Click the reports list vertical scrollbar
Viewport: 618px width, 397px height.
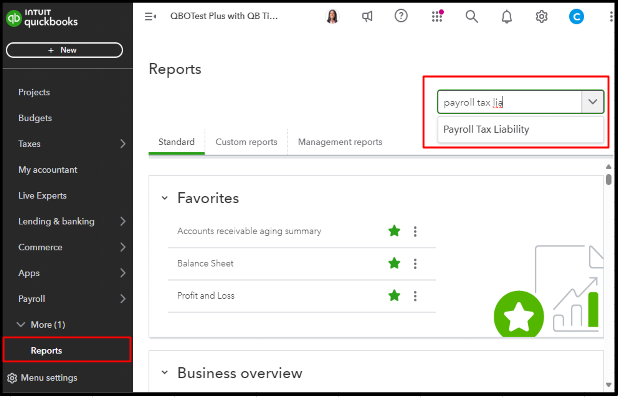point(609,179)
